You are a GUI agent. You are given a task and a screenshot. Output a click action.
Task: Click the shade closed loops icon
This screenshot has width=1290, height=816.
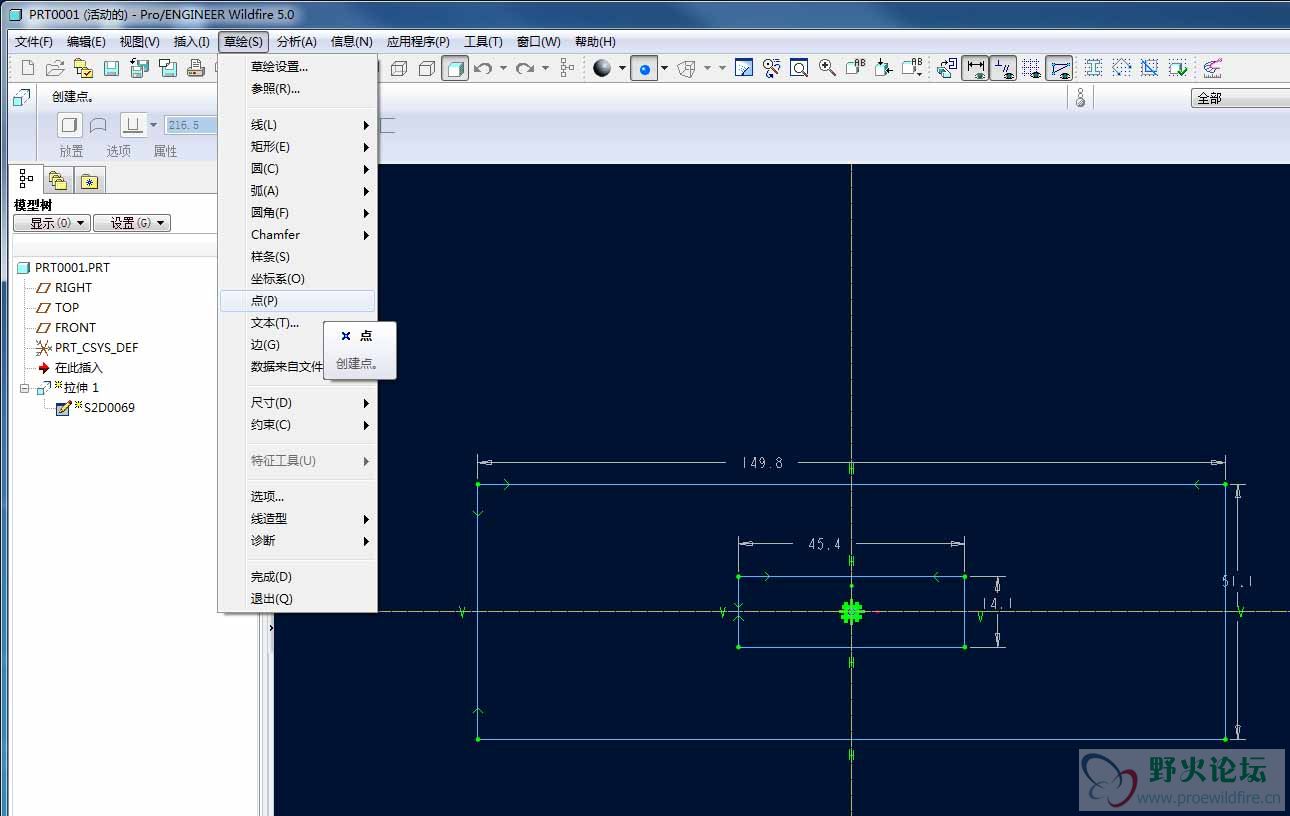tap(1094, 68)
